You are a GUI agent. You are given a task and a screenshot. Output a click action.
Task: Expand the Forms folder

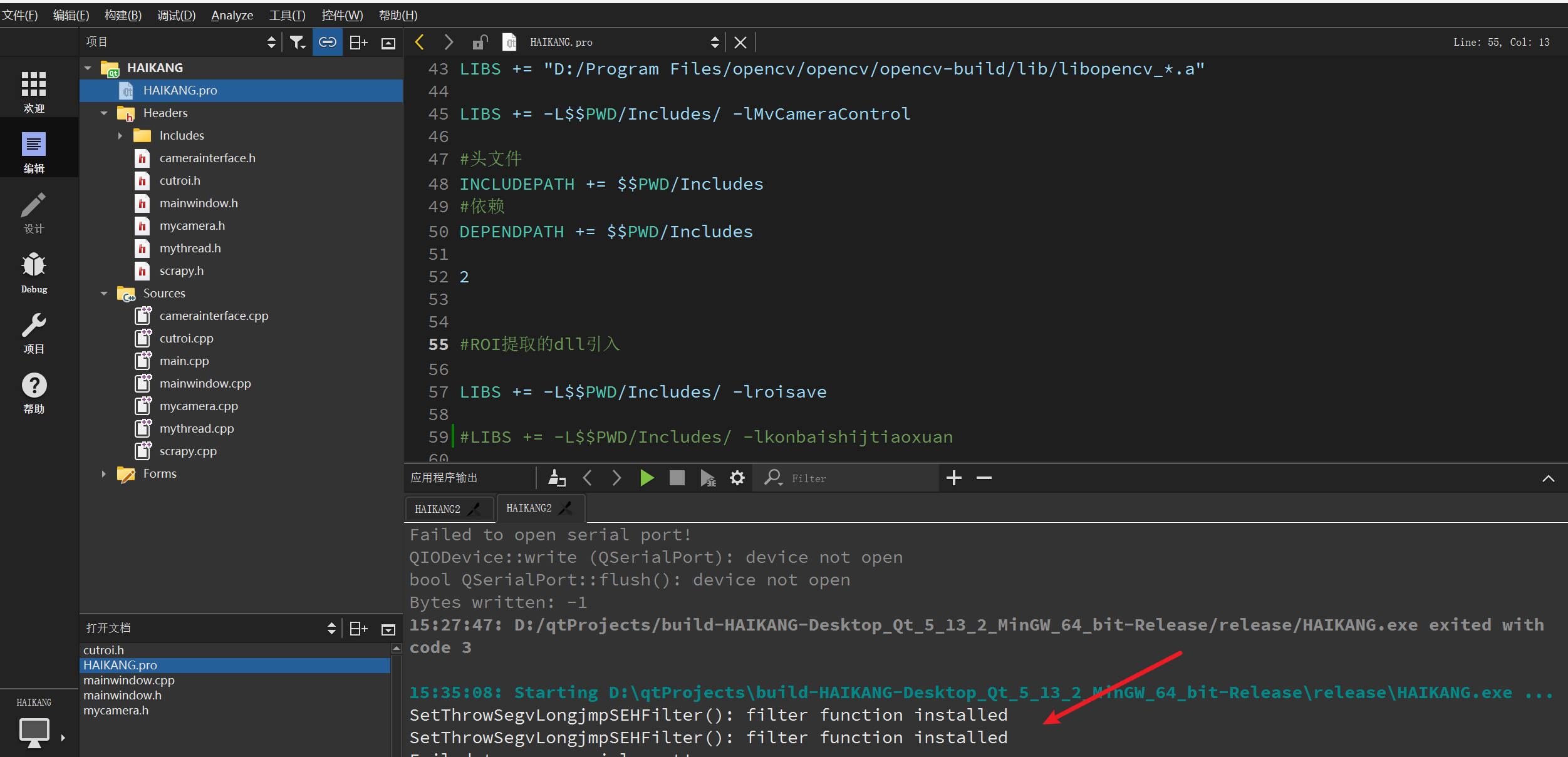[103, 474]
